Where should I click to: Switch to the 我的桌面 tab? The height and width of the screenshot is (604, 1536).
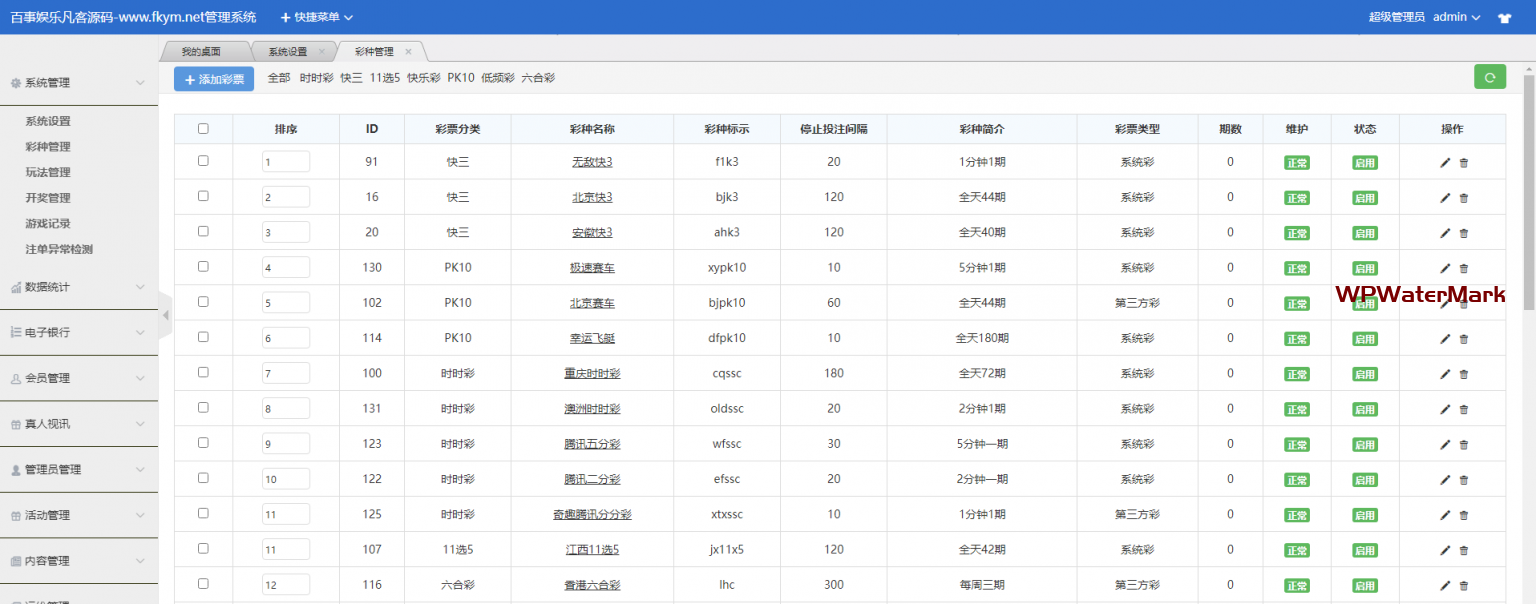[201, 51]
